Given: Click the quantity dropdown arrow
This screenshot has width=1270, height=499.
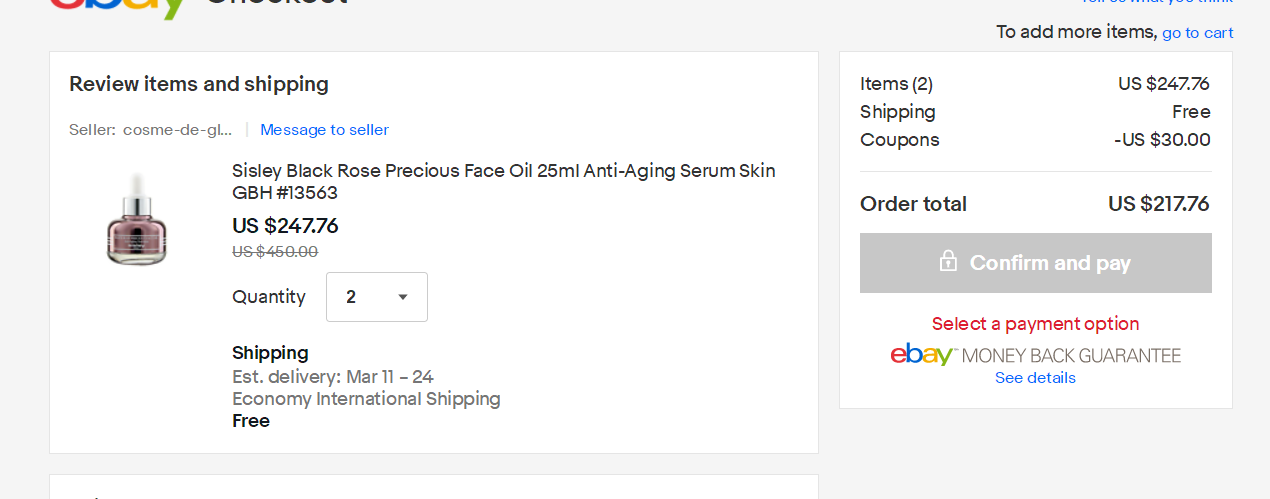Looking at the screenshot, I should coord(403,297).
